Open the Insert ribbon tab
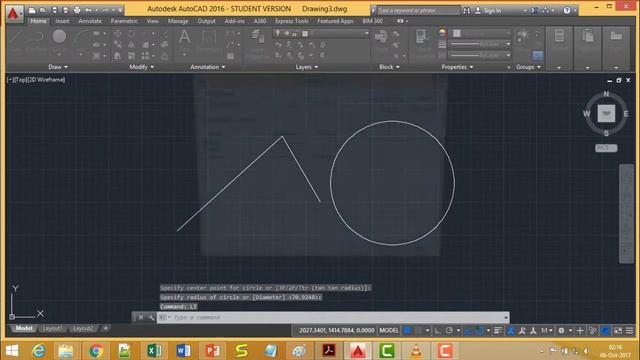 (x=62, y=21)
